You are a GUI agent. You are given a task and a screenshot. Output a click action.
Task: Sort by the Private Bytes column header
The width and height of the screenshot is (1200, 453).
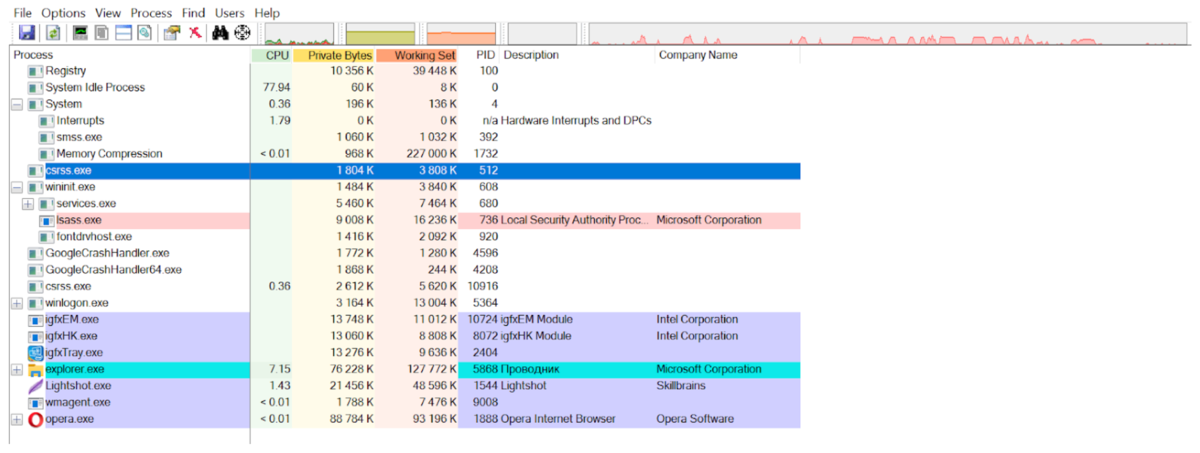click(x=335, y=55)
